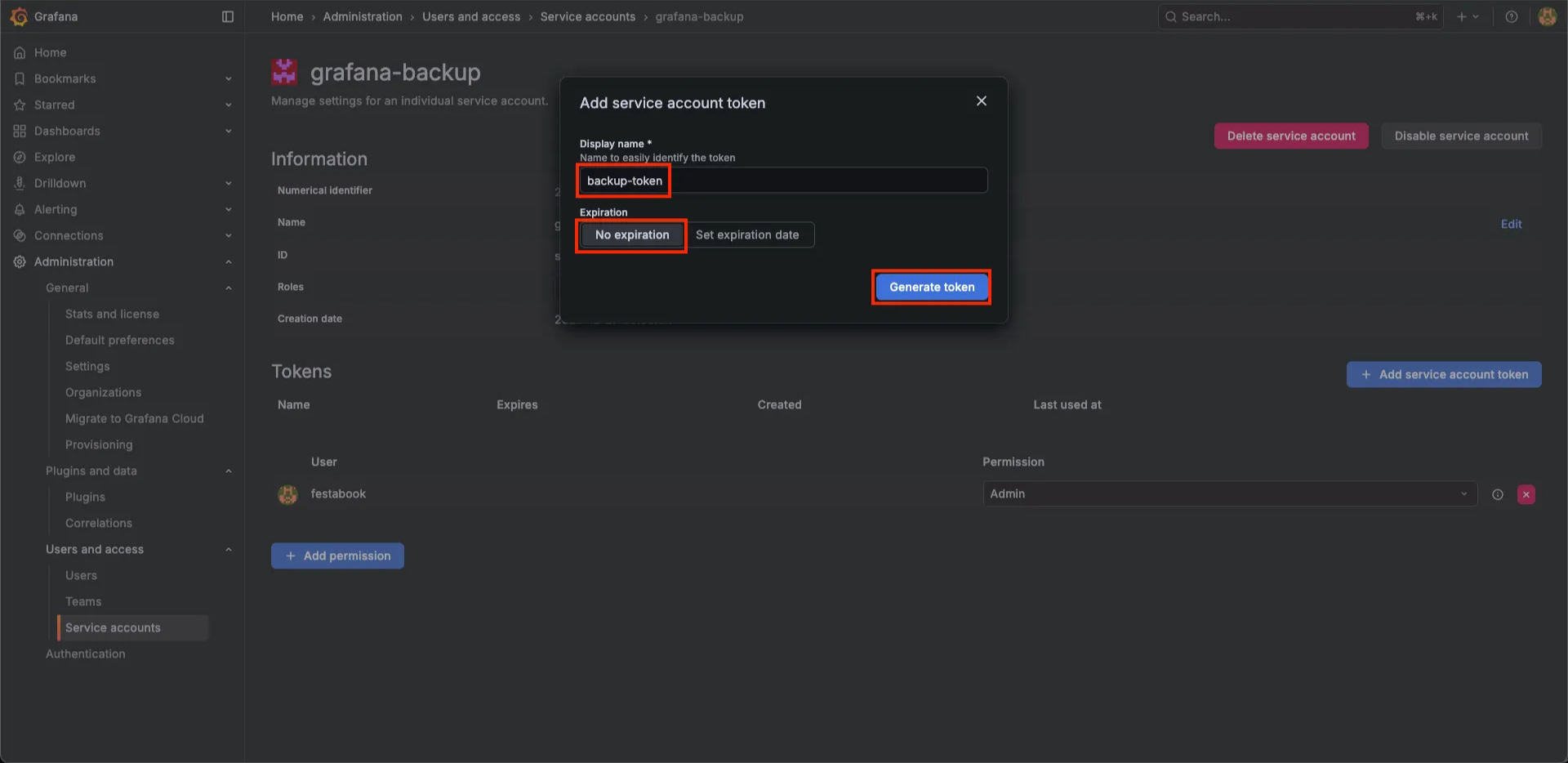The width and height of the screenshot is (1568, 763).
Task: Click the Display name input field
Action: coord(783,181)
